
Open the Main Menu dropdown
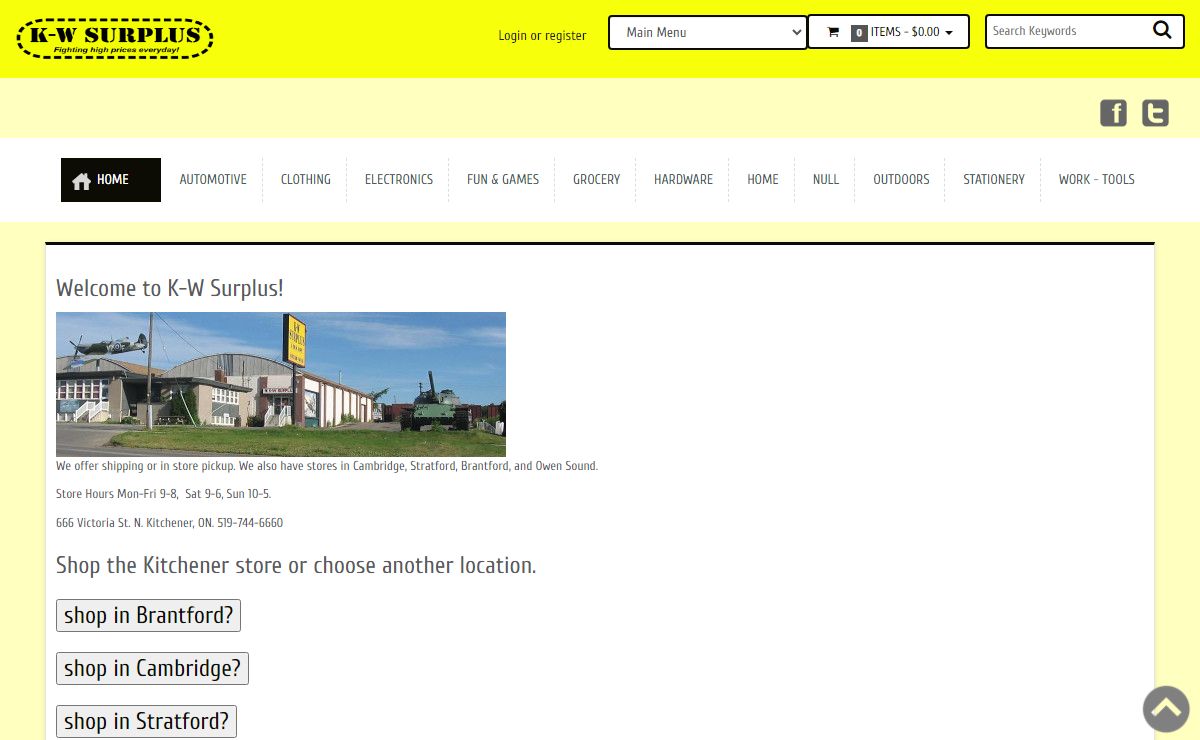coord(708,32)
